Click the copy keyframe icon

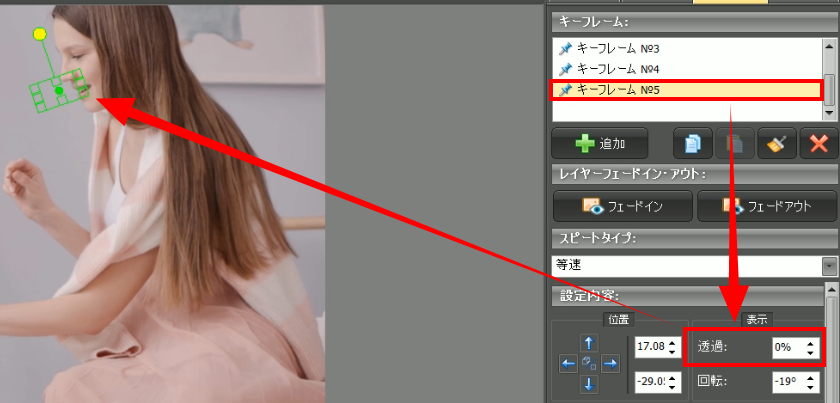point(692,143)
